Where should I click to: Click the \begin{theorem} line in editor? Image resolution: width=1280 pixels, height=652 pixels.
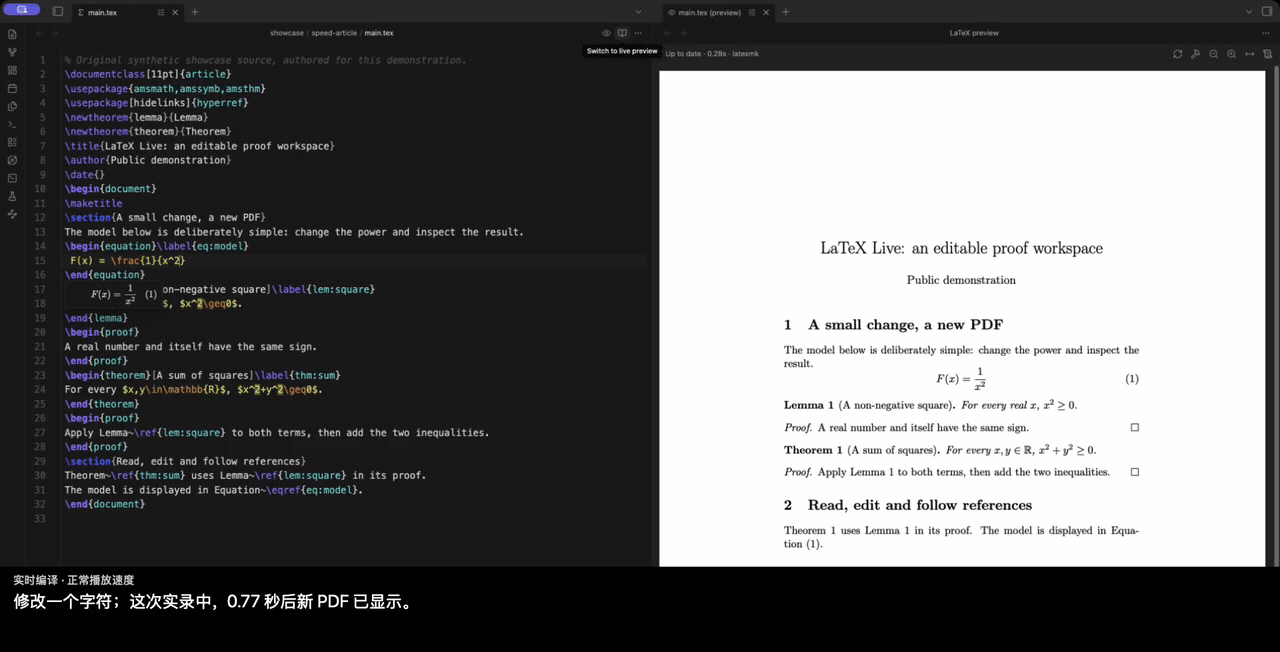point(203,375)
